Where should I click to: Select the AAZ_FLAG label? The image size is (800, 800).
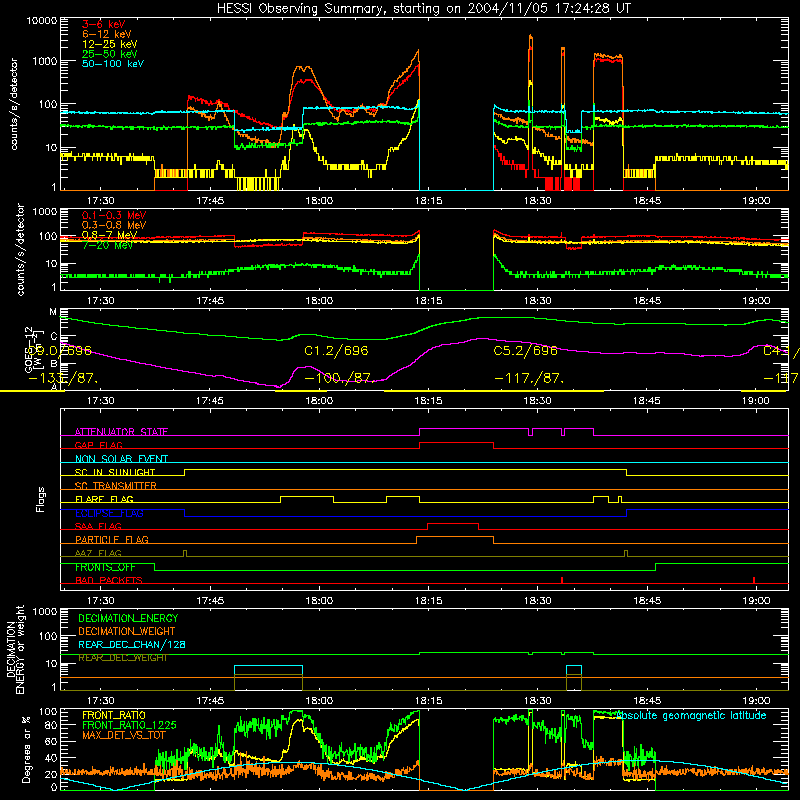click(x=98, y=553)
